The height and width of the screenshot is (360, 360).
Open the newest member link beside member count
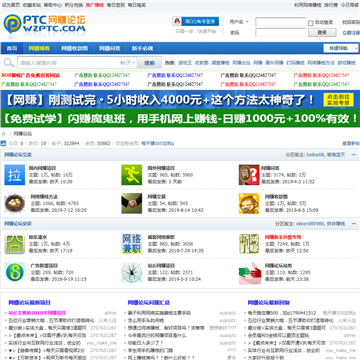click(158, 144)
